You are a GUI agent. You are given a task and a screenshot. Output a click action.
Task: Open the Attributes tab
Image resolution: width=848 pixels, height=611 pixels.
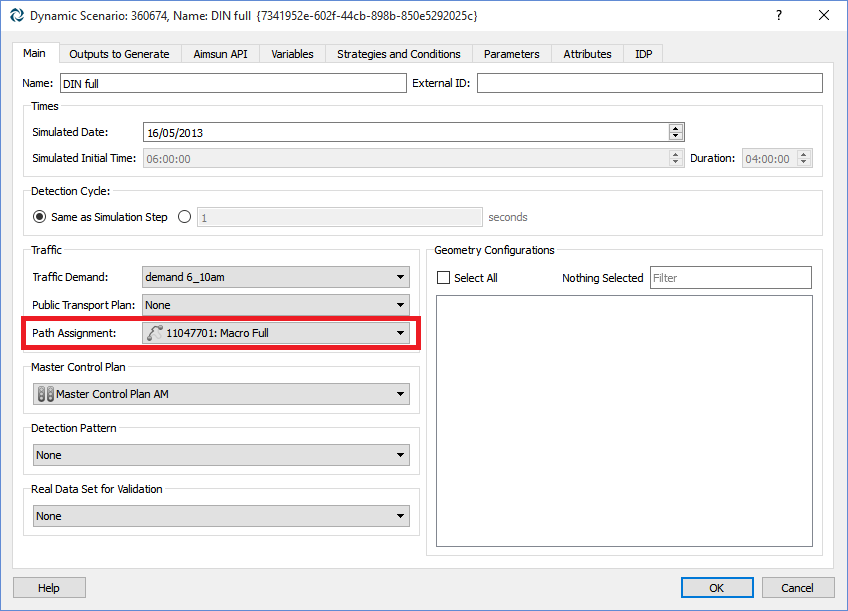coord(587,54)
